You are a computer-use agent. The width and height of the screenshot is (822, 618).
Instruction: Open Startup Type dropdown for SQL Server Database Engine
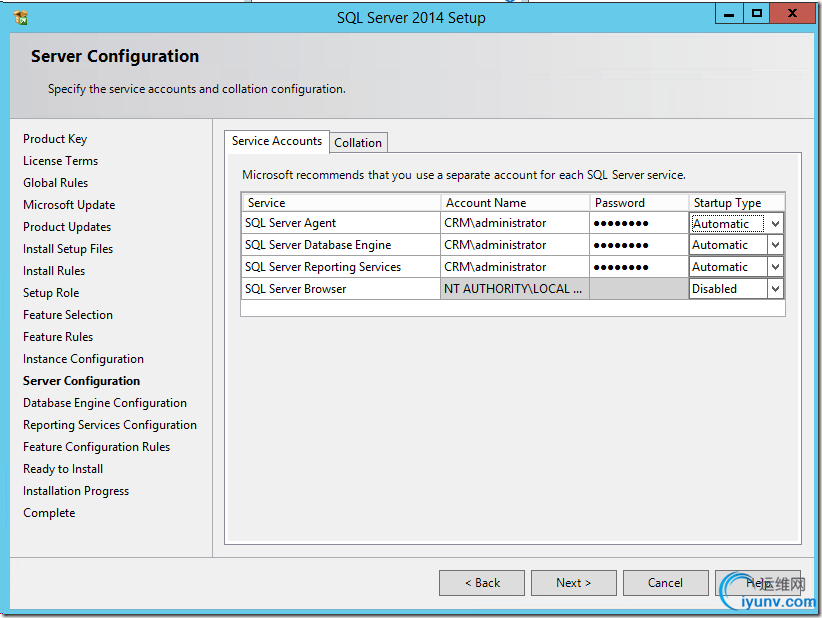point(775,245)
